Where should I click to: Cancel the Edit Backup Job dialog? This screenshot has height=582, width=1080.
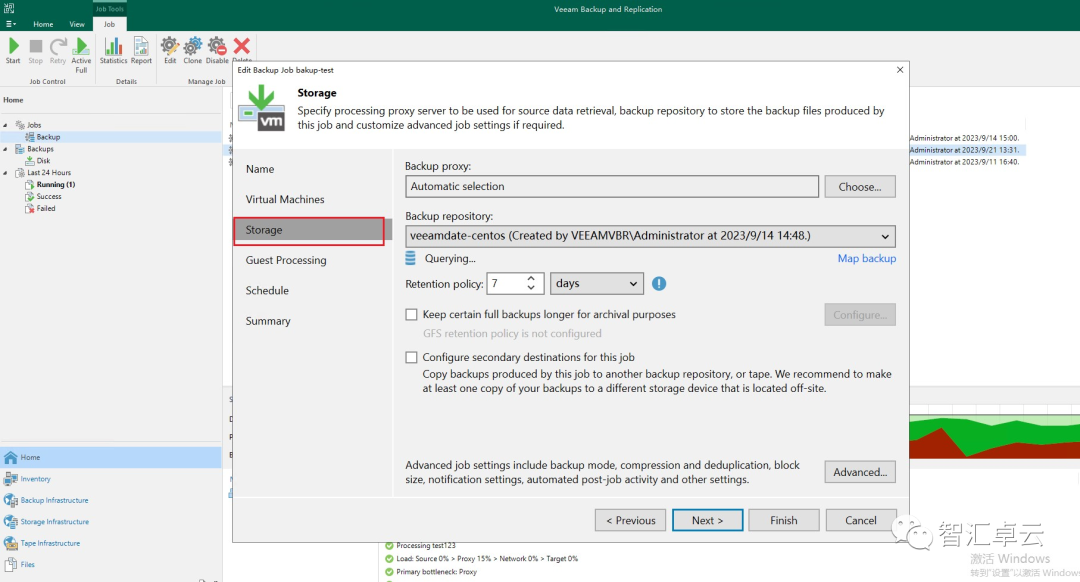pos(861,520)
